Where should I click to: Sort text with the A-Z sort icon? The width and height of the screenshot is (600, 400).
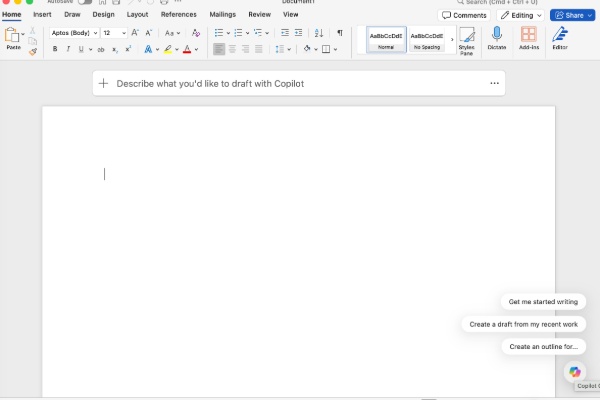(x=319, y=33)
